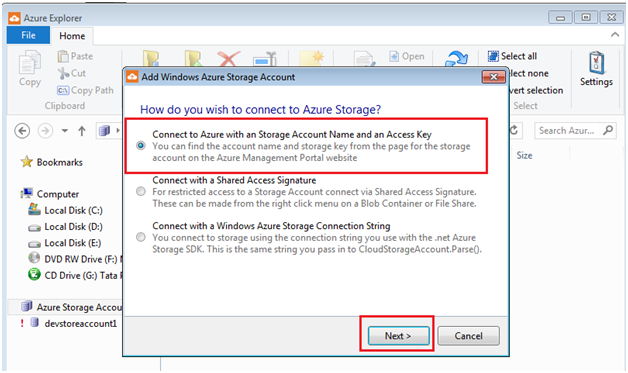628x373 pixels.
Task: Click the dialog title bar cloud icon
Action: (132, 77)
